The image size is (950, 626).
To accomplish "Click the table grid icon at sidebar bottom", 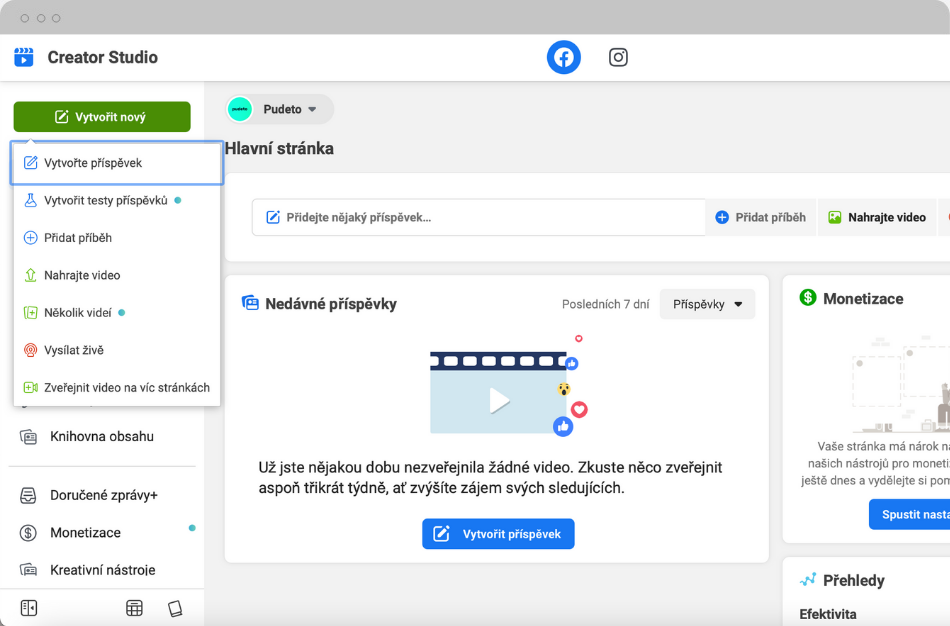I will pyautogui.click(x=135, y=608).
